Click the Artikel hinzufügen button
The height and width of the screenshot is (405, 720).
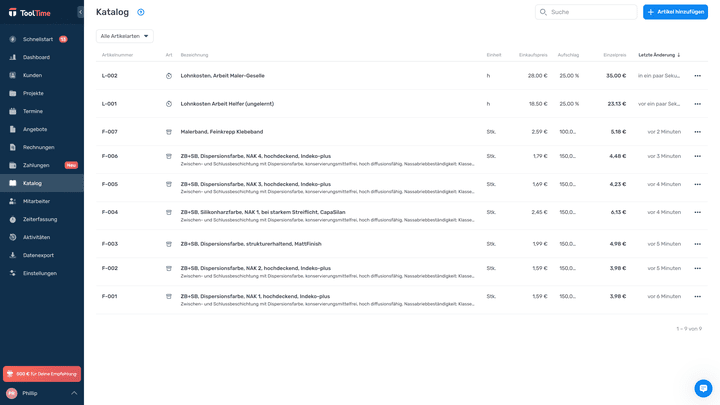point(675,12)
